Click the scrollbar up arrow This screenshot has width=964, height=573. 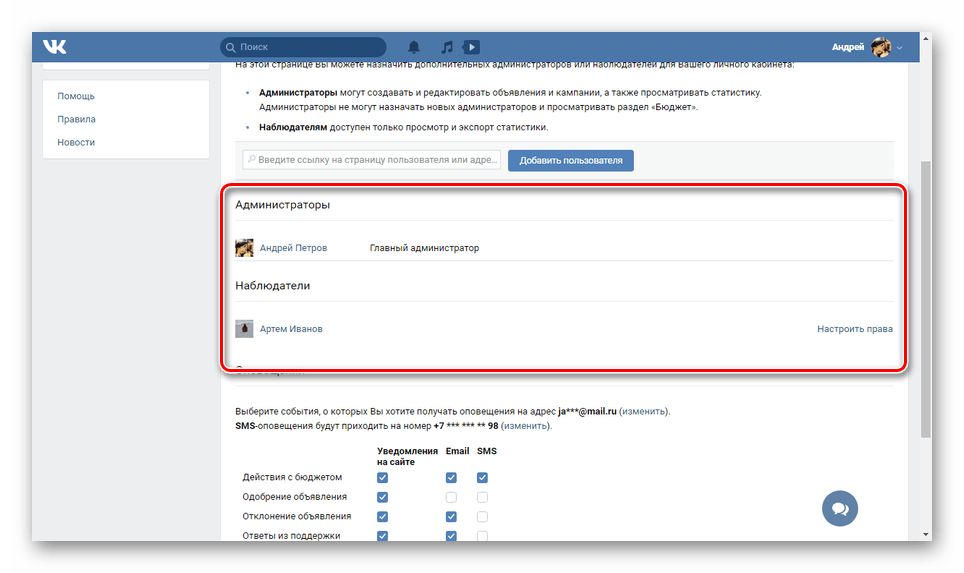click(926, 39)
